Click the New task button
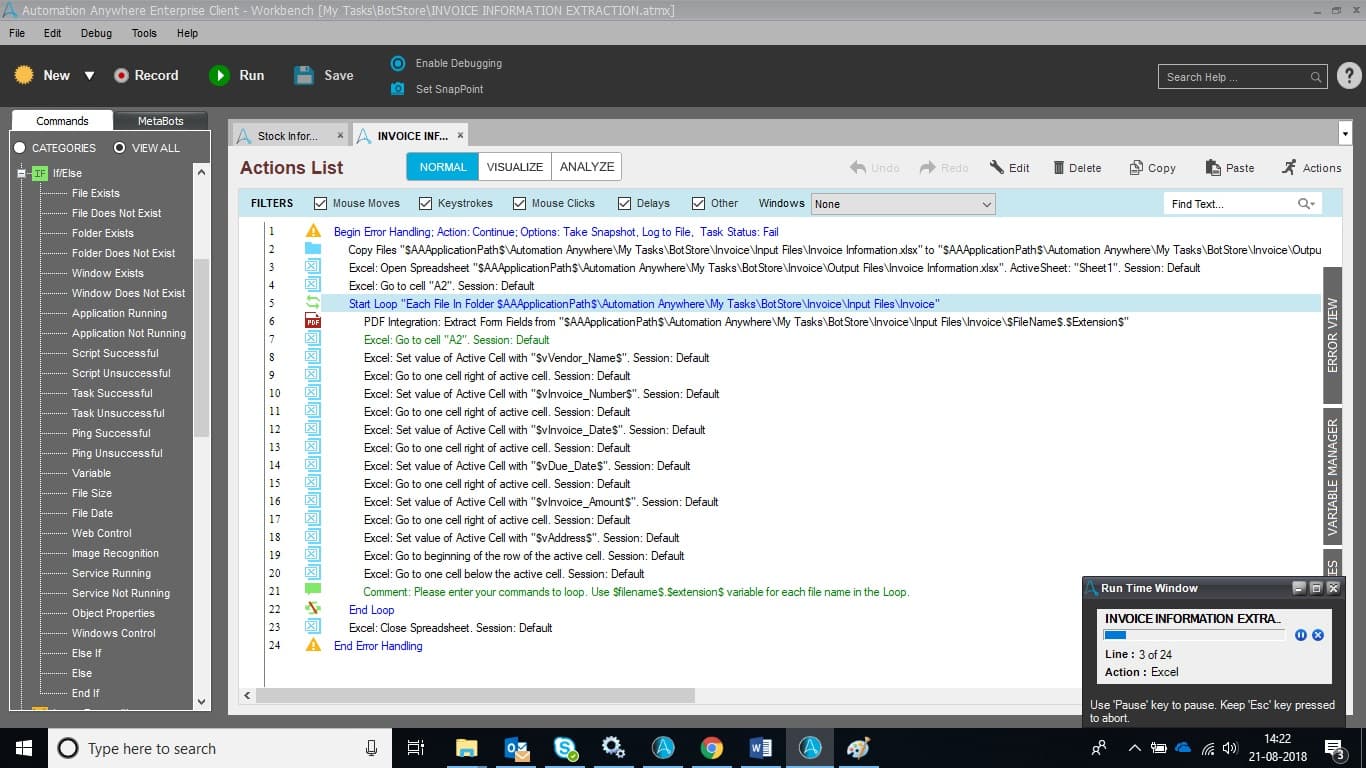This screenshot has width=1366, height=768. tap(43, 75)
